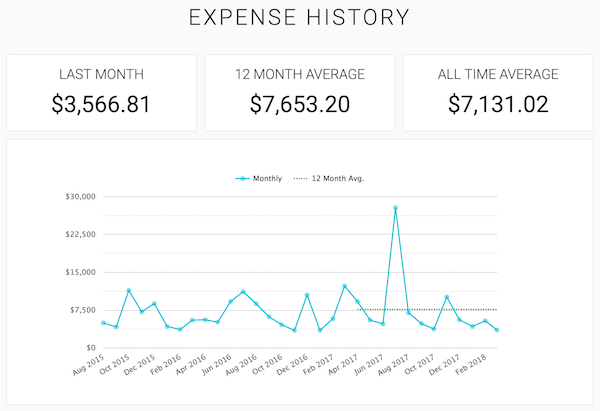The width and height of the screenshot is (600, 411).
Task: Click the $7,653.20 value
Action: (300, 104)
